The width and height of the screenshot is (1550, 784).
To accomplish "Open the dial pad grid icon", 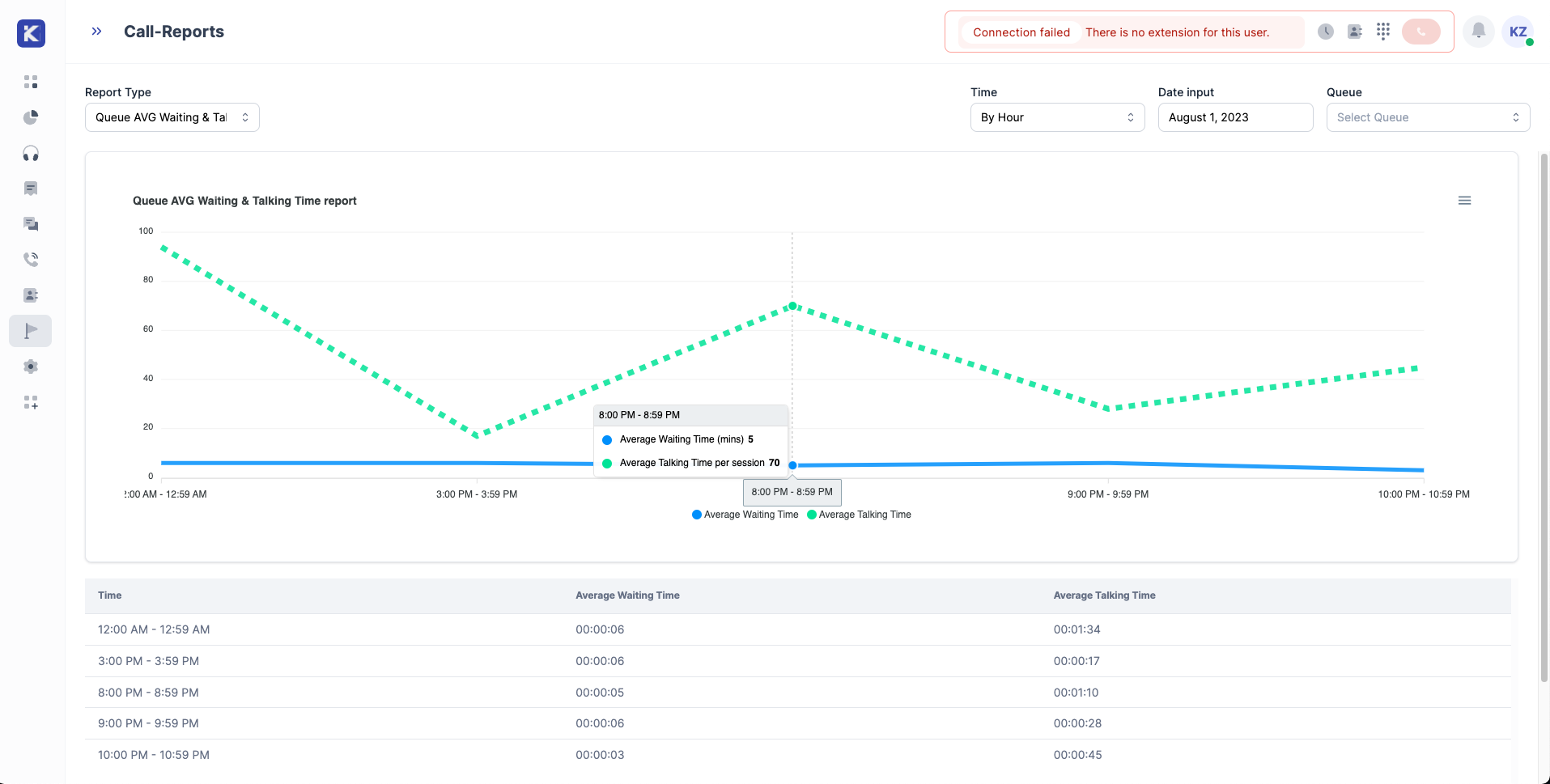I will pos(1383,32).
